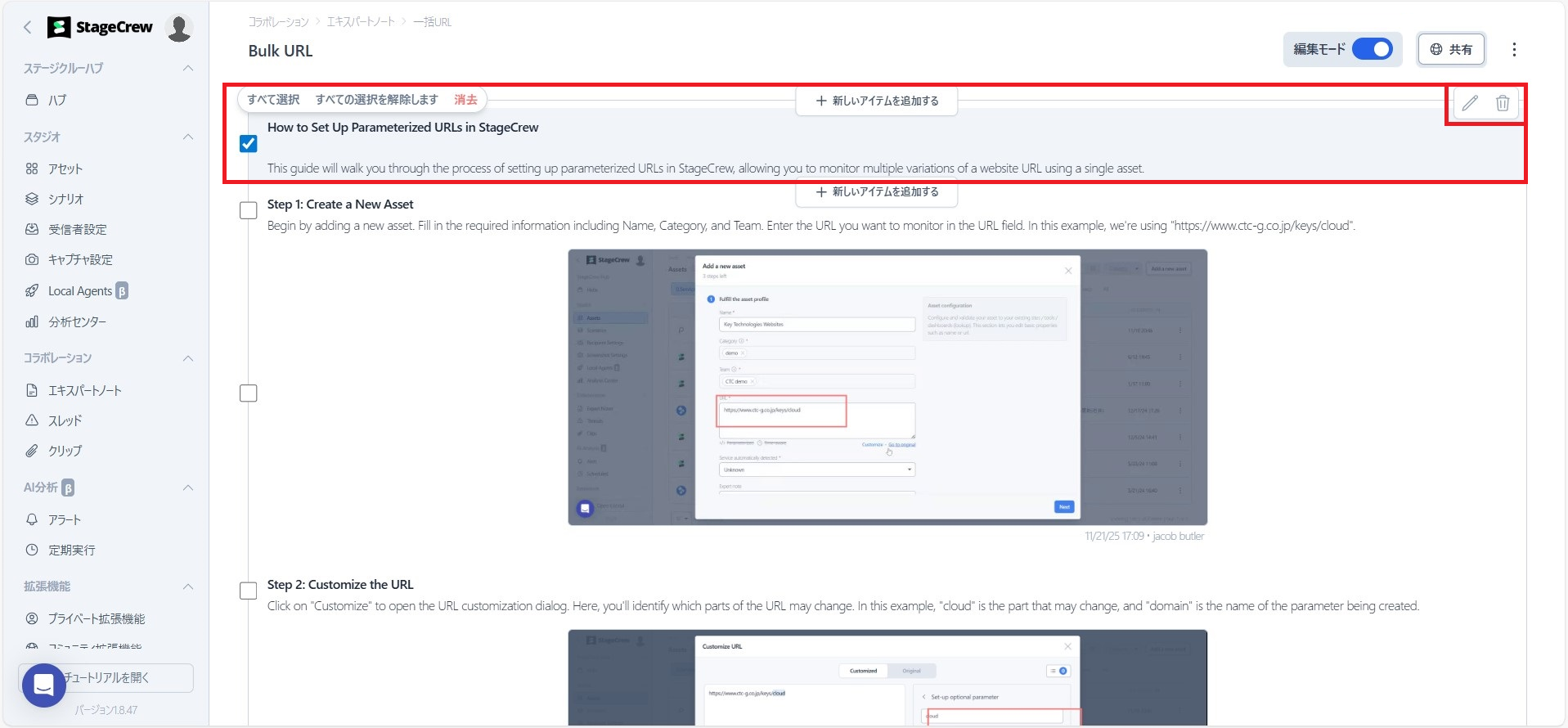Screen dimensions: 1568x728
Task: Open the three-dot more options menu
Action: pyautogui.click(x=1514, y=49)
